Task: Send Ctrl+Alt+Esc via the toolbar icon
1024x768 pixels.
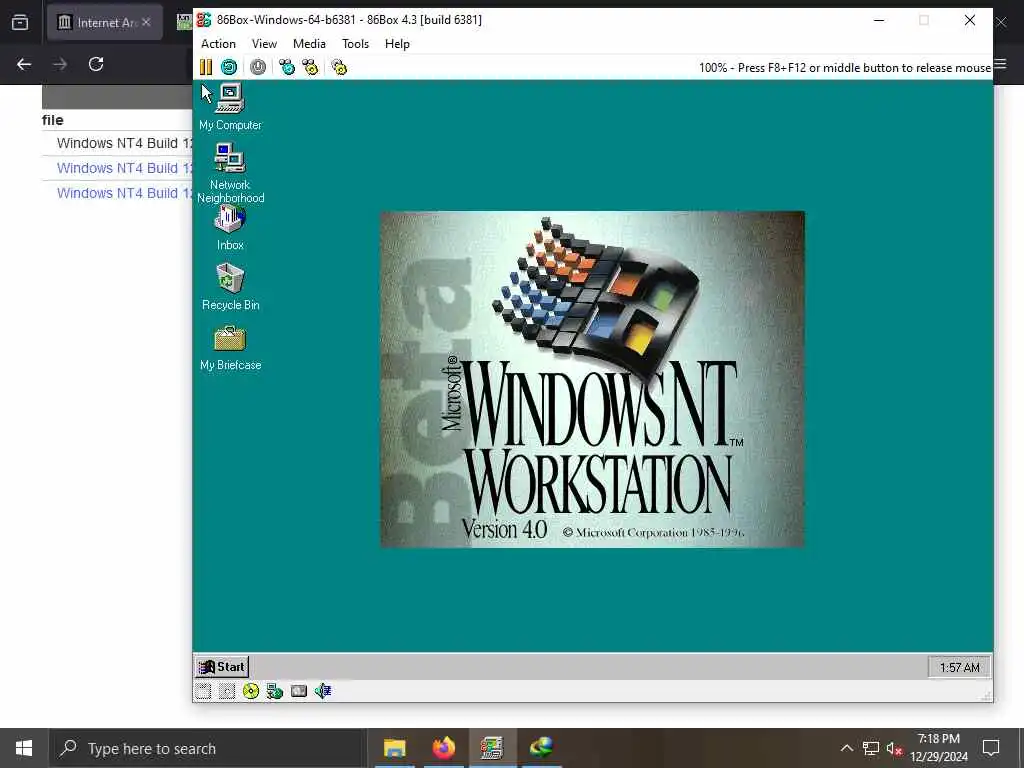Action: 310,67
